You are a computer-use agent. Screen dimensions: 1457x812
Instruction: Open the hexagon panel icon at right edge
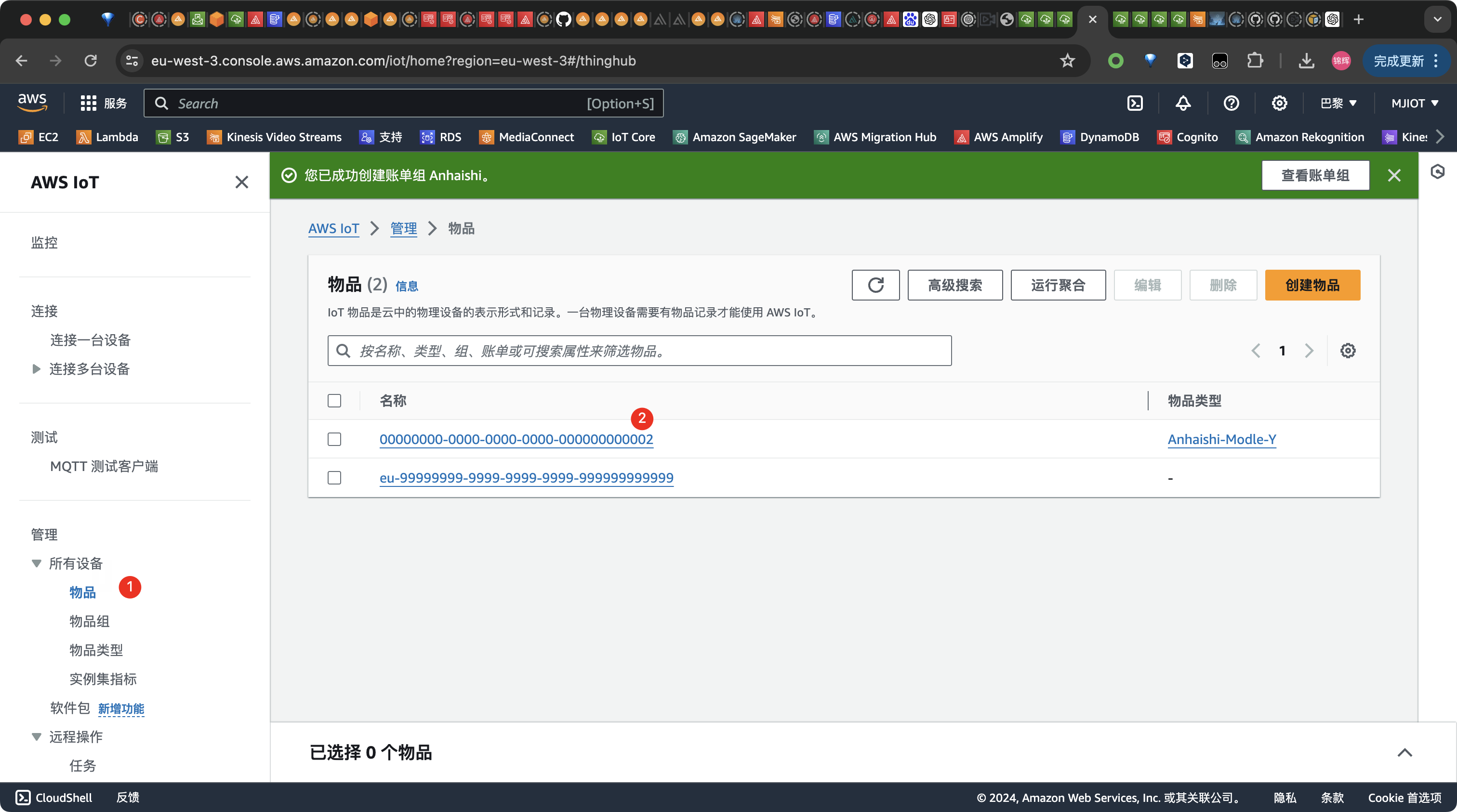[1437, 172]
